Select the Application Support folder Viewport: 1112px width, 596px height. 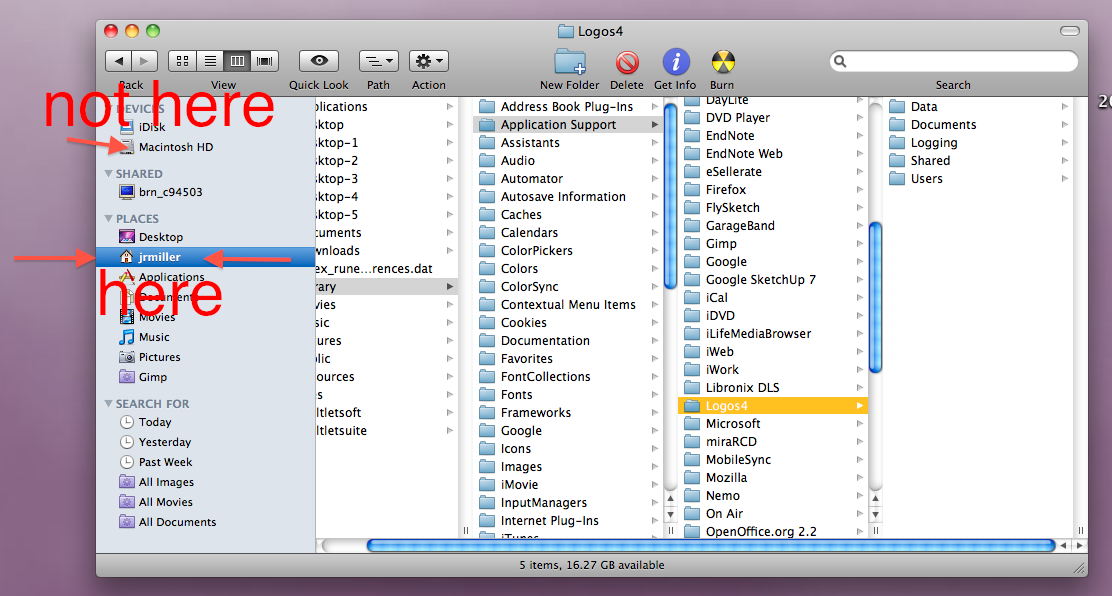568,125
